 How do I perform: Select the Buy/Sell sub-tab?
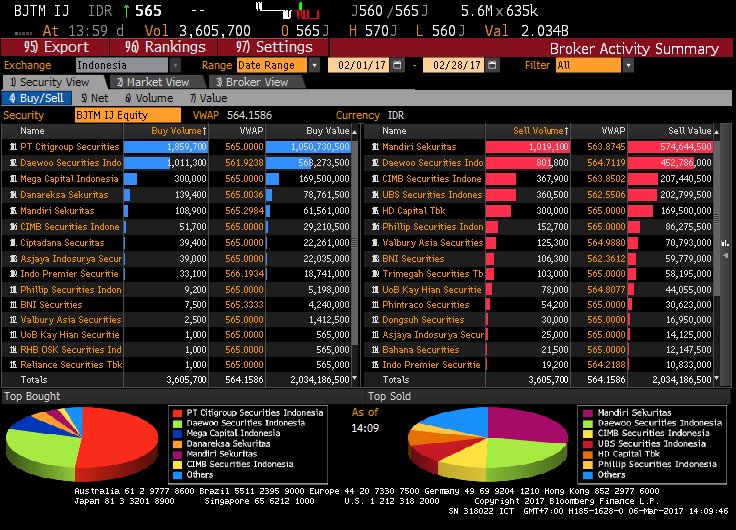(x=37, y=98)
